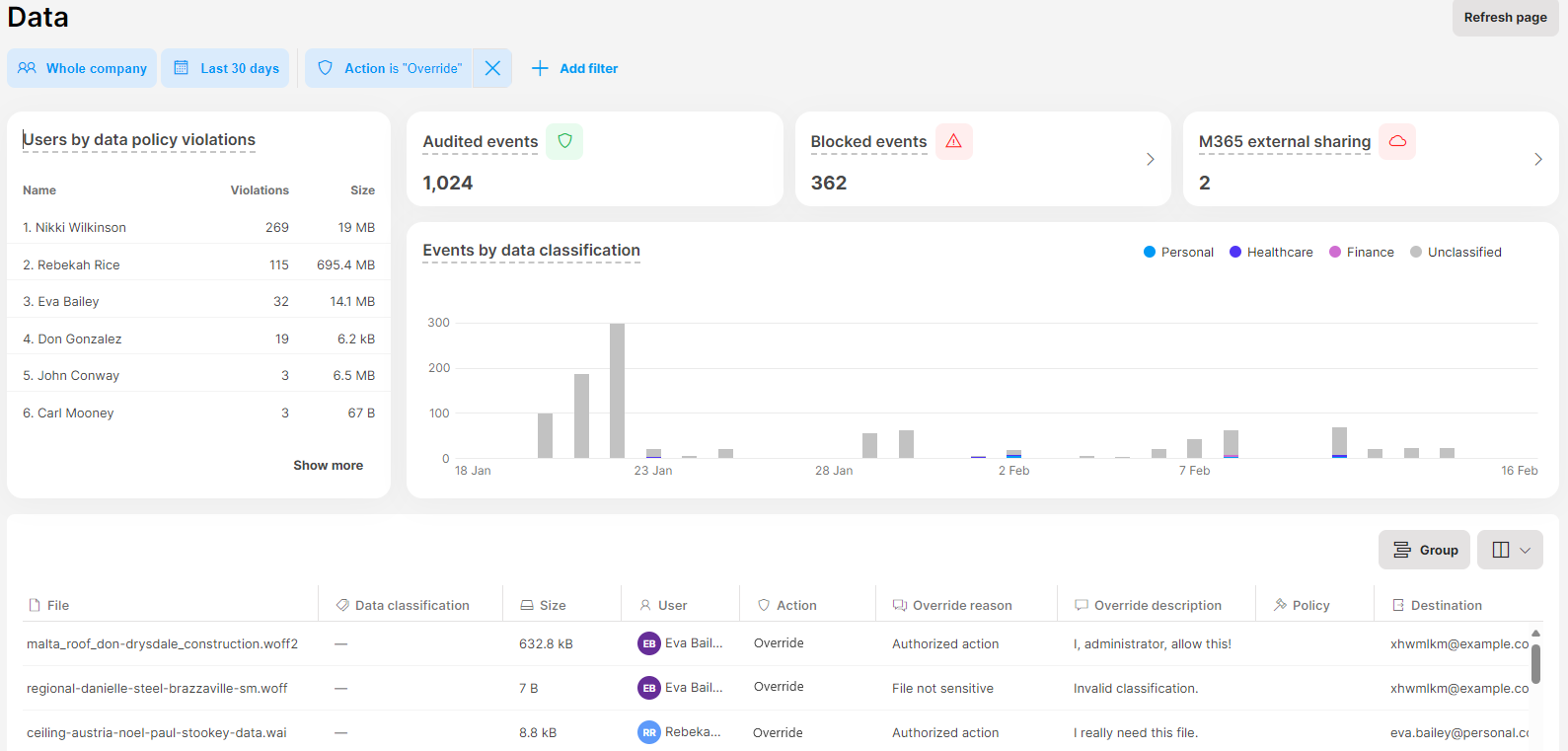The width and height of the screenshot is (1568, 751).
Task: Sort table by the Data classification column
Action: coord(411,605)
